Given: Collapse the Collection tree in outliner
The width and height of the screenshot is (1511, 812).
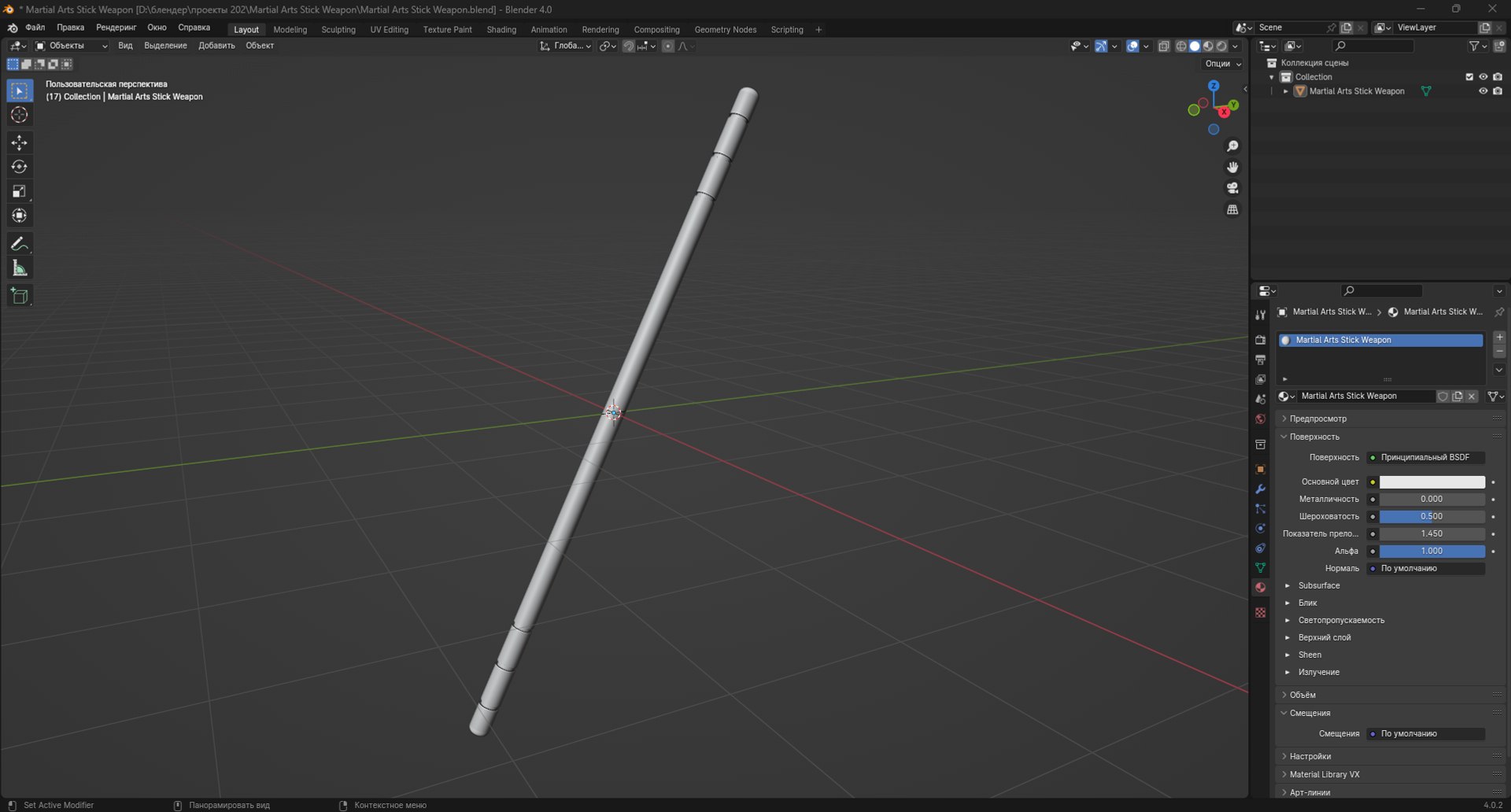Looking at the screenshot, I should pyautogui.click(x=1272, y=77).
